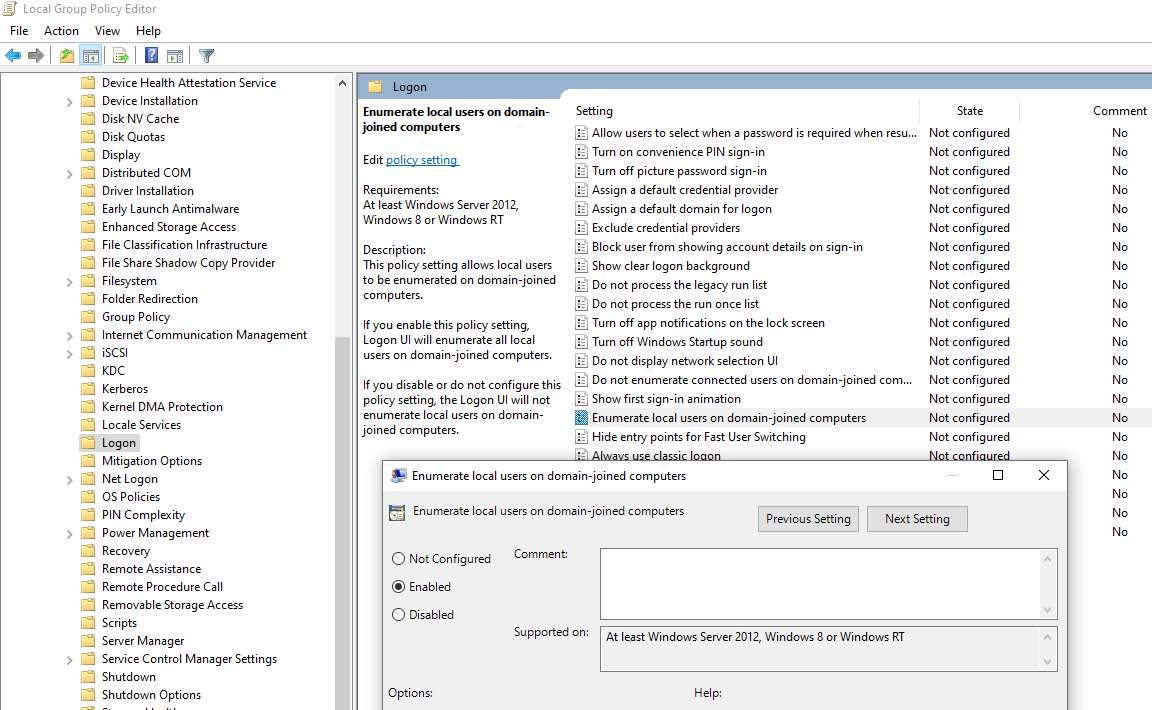Expand the Distributed COM folder

coord(69,173)
